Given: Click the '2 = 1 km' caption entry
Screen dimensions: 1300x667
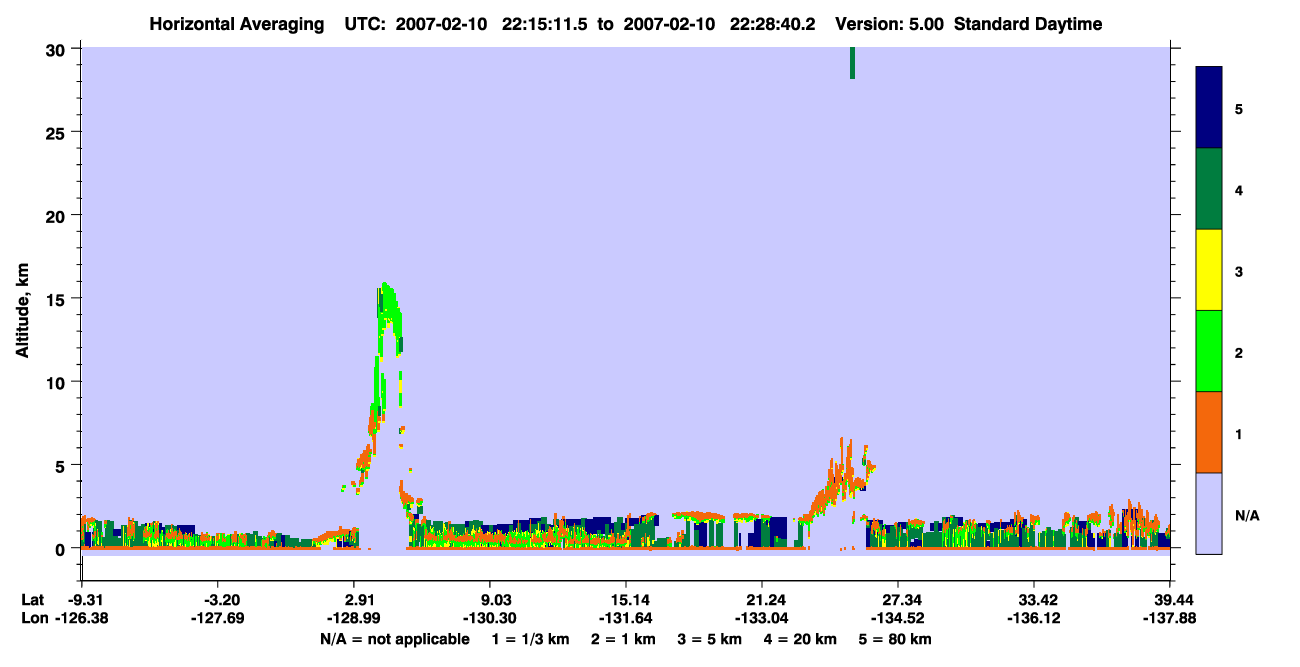Looking at the screenshot, I should click(x=624, y=639).
